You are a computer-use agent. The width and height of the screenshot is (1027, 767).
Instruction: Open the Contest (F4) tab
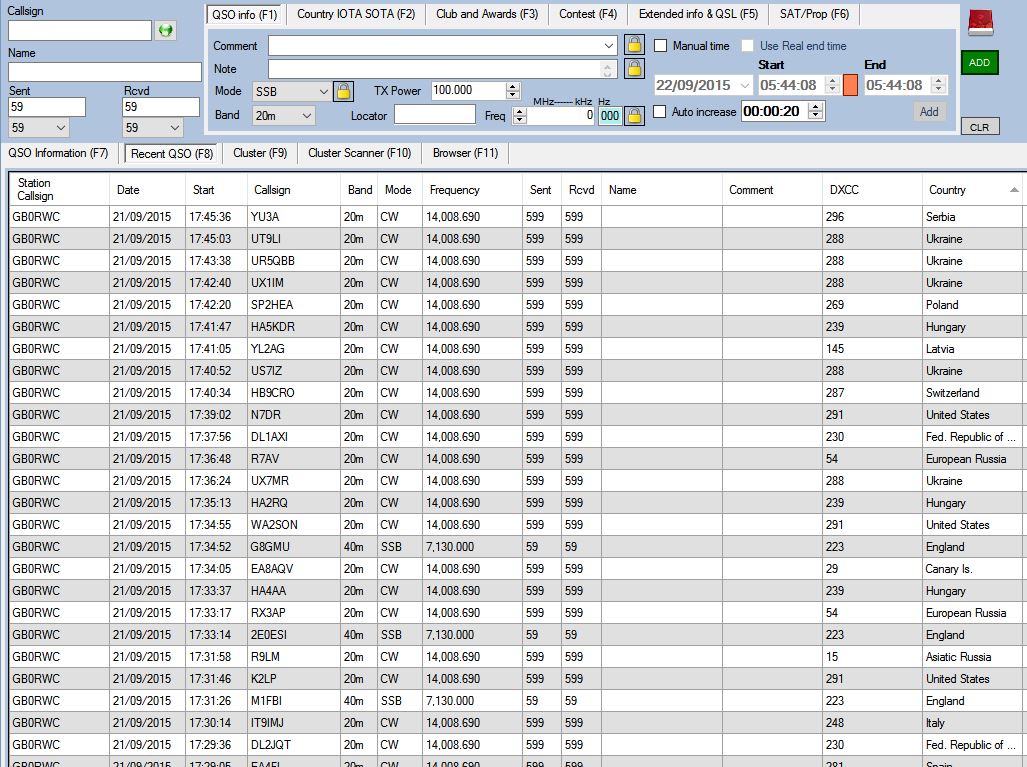(588, 14)
